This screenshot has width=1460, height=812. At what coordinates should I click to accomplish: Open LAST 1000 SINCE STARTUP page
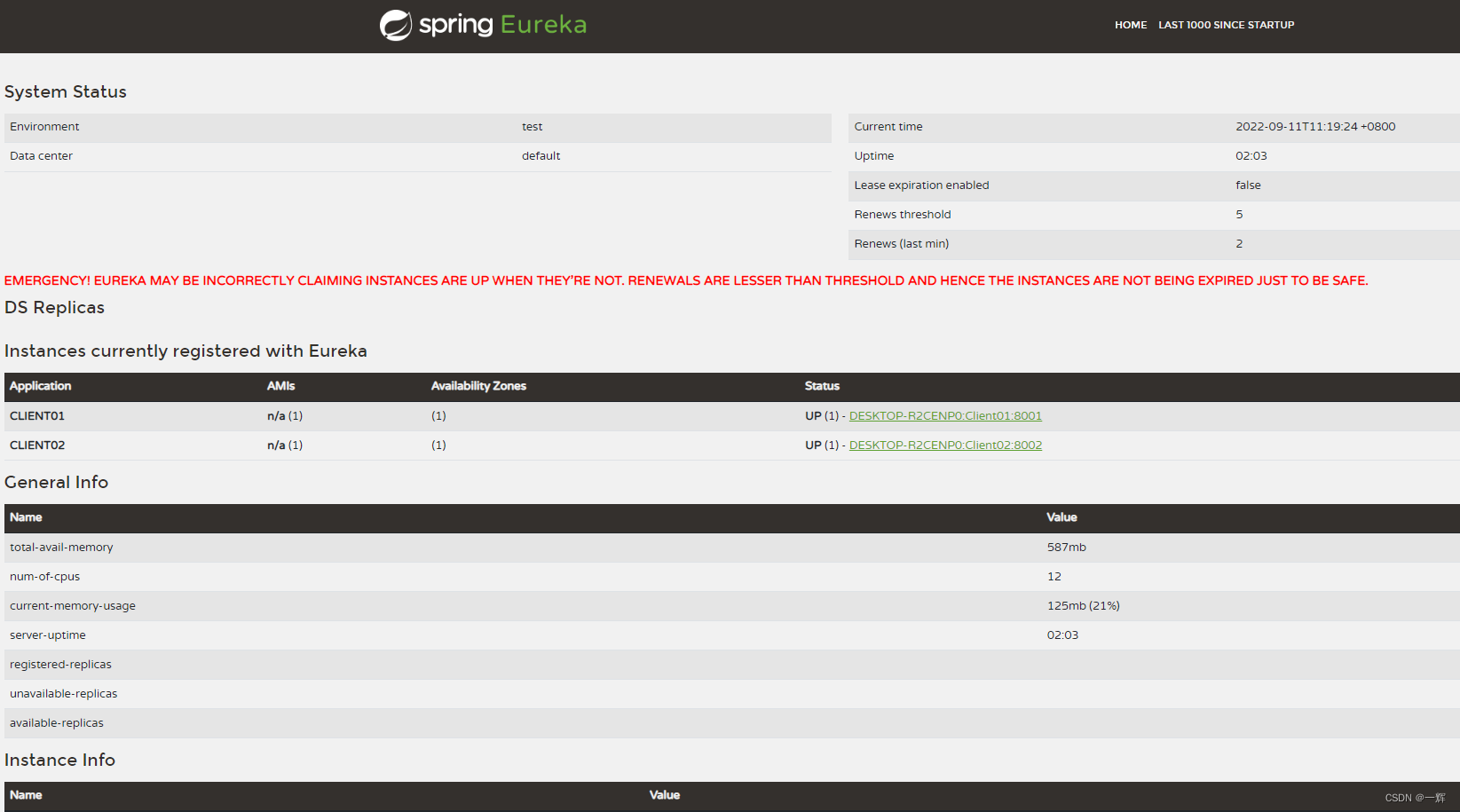tap(1226, 25)
